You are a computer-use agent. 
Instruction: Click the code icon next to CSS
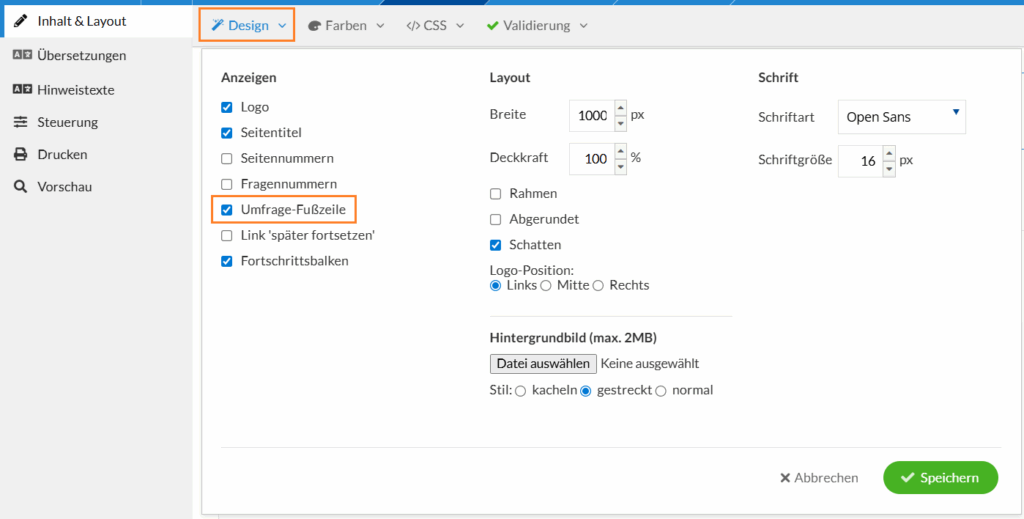[412, 26]
